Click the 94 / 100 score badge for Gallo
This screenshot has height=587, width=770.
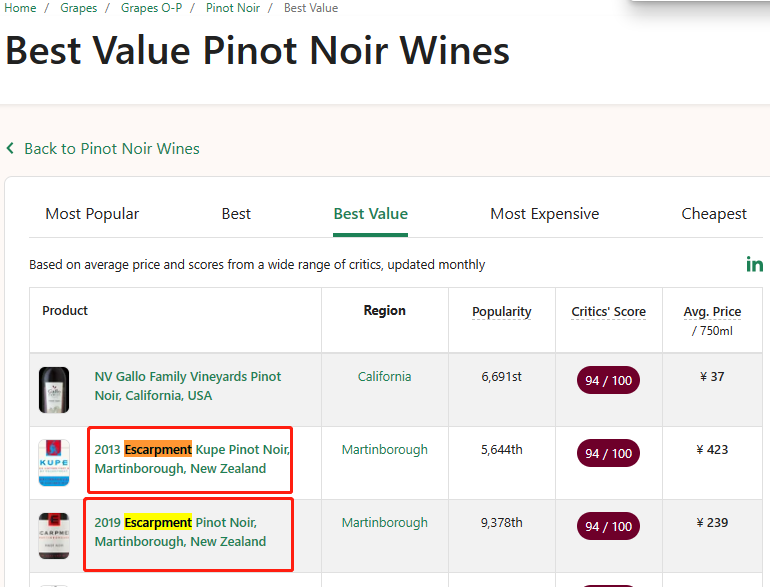pyautogui.click(x=608, y=380)
